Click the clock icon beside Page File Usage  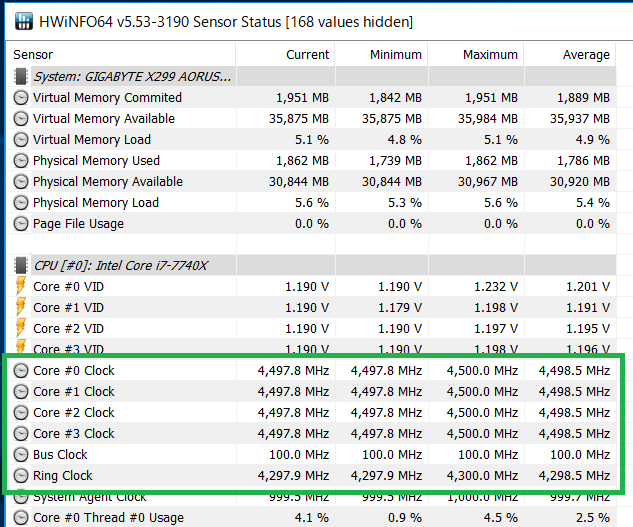(x=21, y=223)
